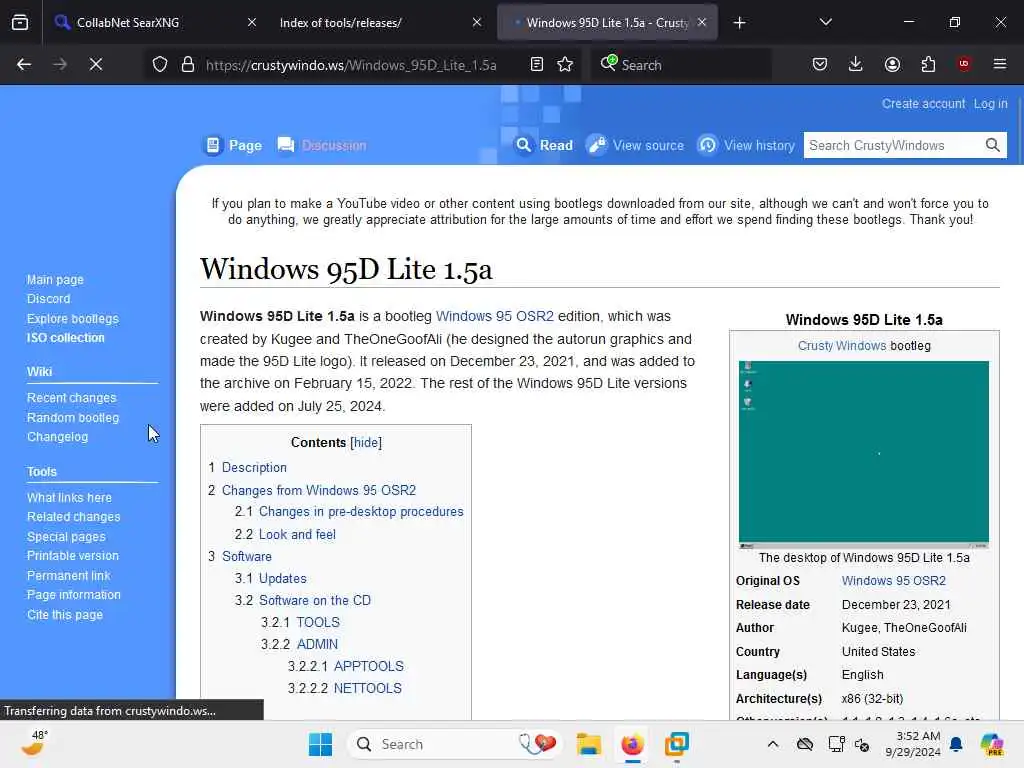Open What links here tool

point(69,498)
